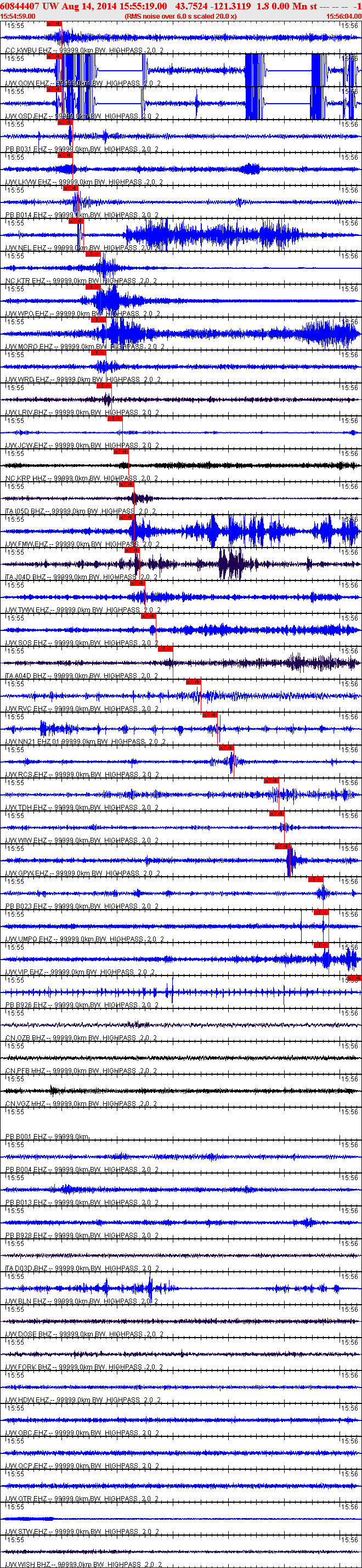This screenshot has width=362, height=1568.
Task: Select the UW.RVC EHZ station label
Action: pos(82,708)
